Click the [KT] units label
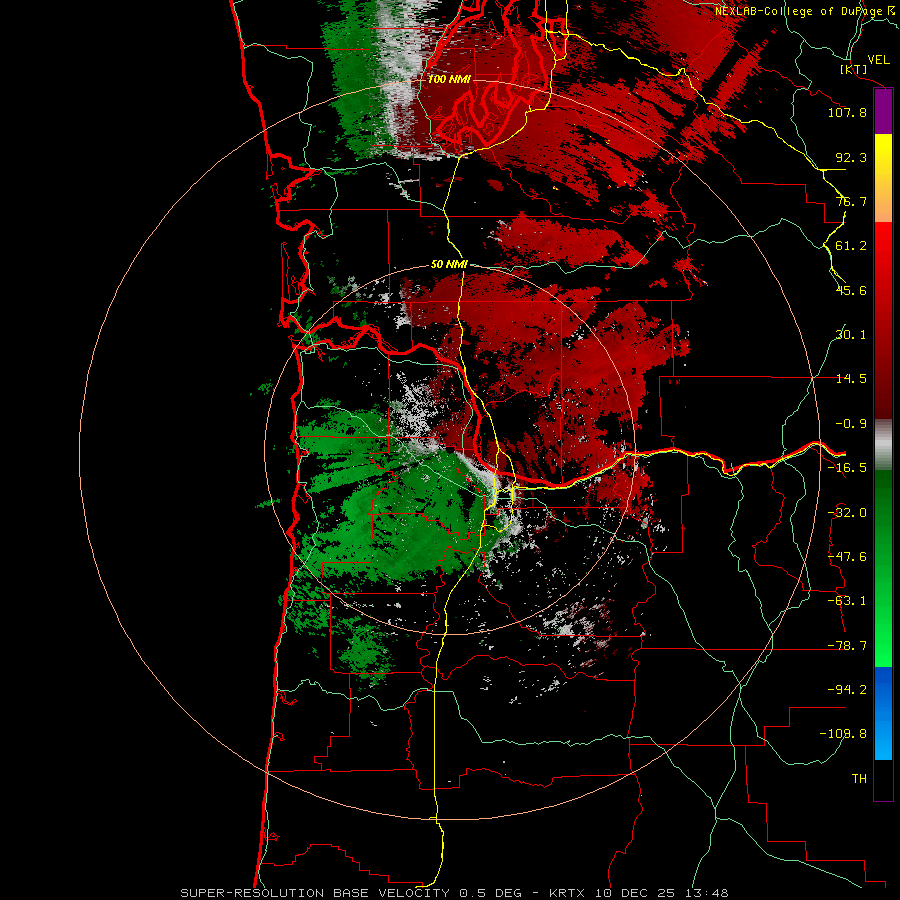This screenshot has width=900, height=900. 854,69
